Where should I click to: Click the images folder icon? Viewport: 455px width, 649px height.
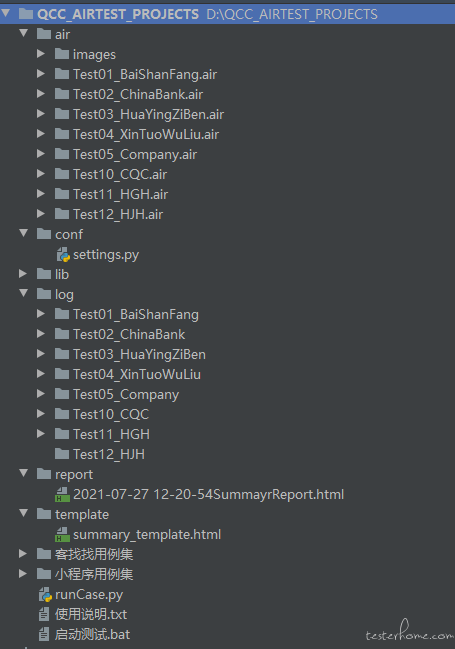tap(62, 54)
